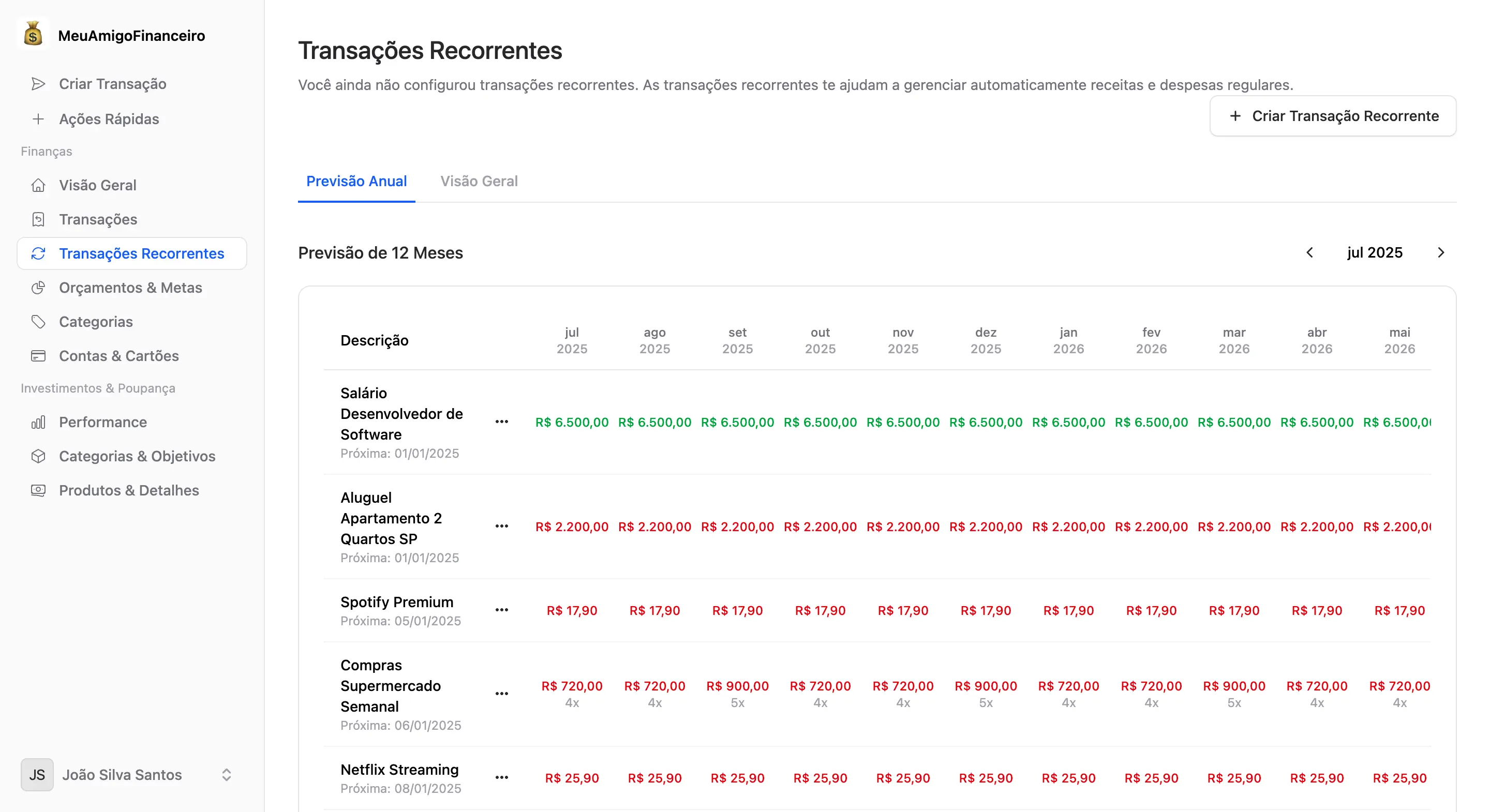Select the Previsão Anual tab

(x=356, y=181)
